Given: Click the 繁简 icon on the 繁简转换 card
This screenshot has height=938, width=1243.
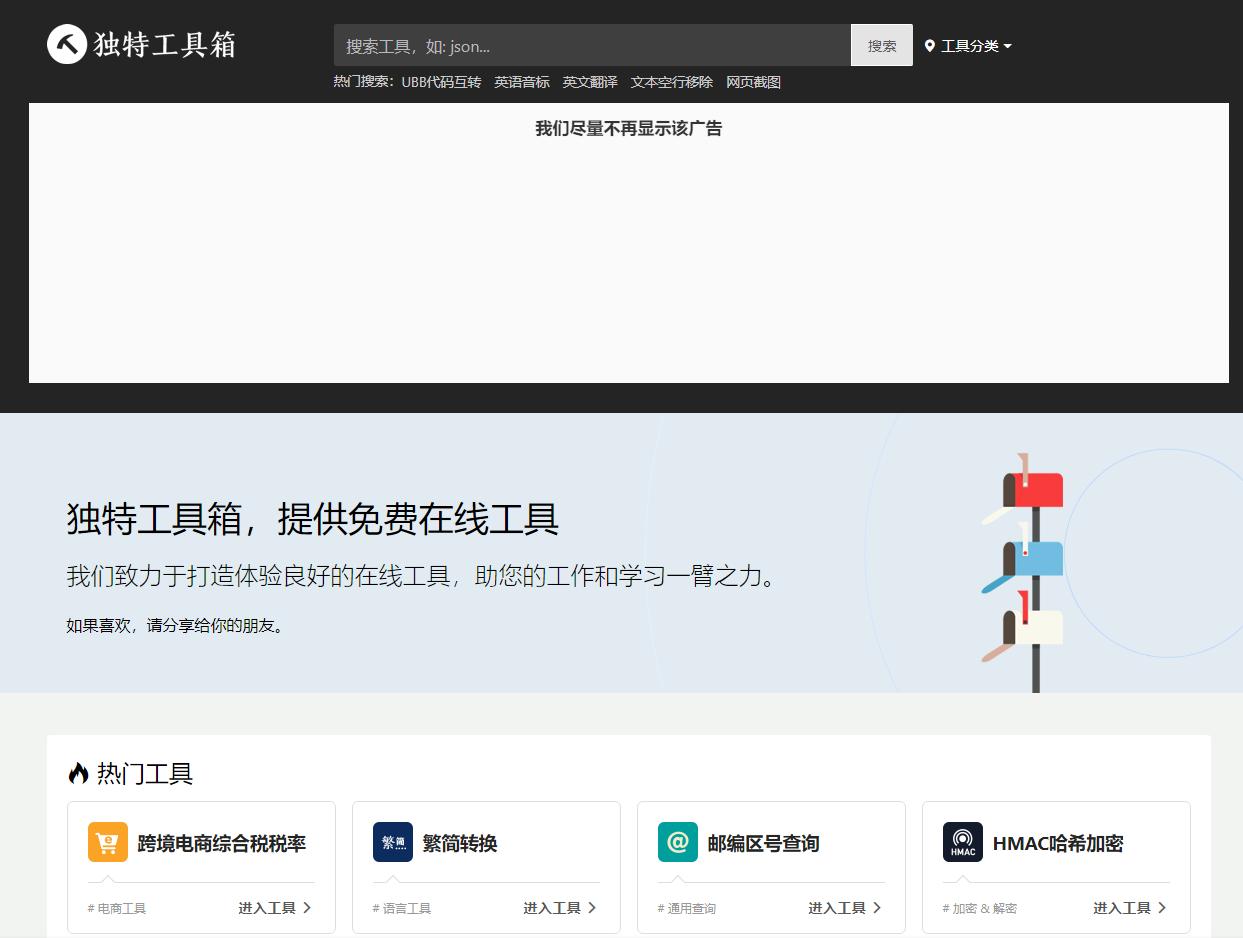Looking at the screenshot, I should point(393,842).
